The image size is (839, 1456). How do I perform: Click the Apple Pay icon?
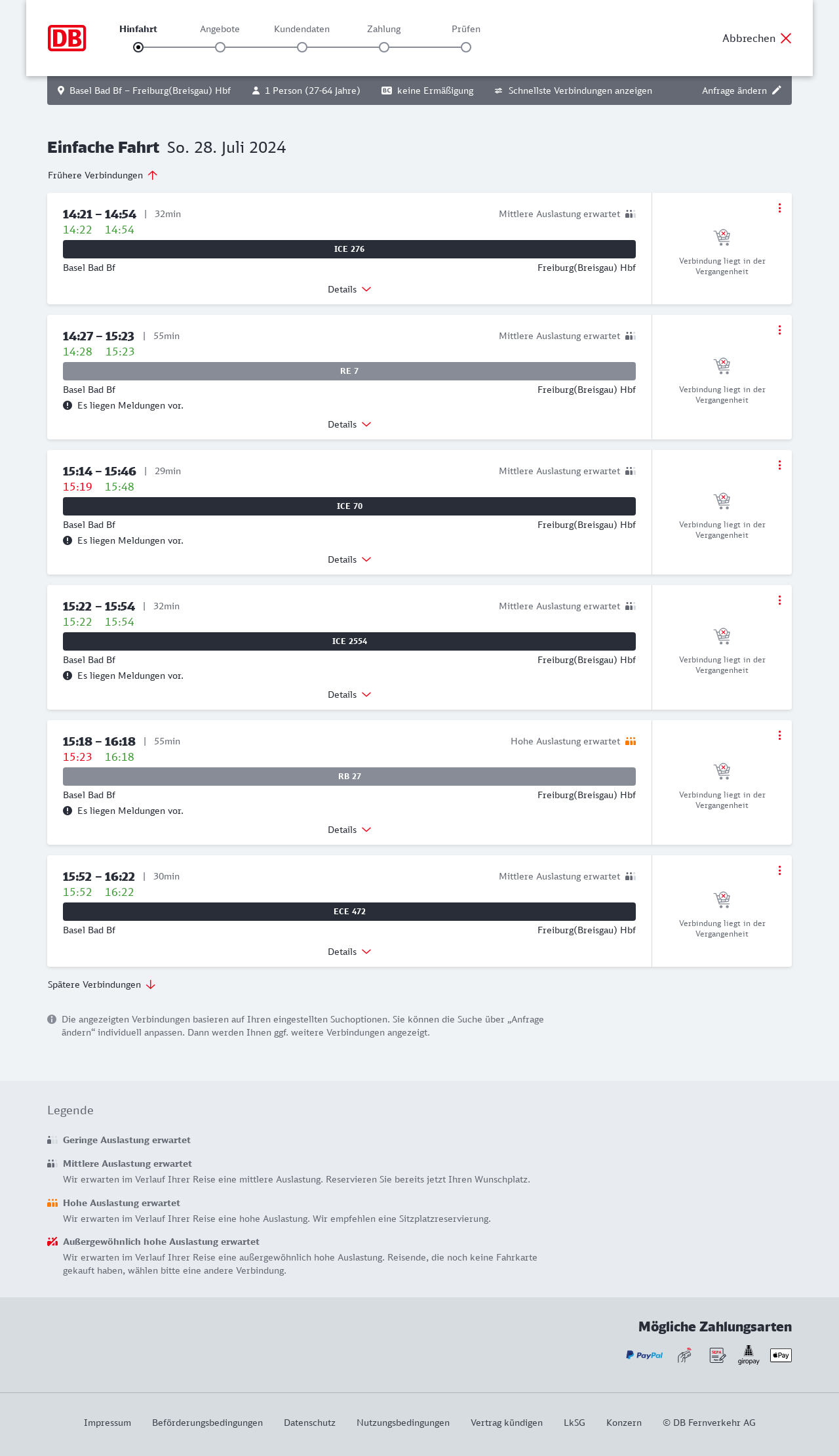[x=781, y=1355]
